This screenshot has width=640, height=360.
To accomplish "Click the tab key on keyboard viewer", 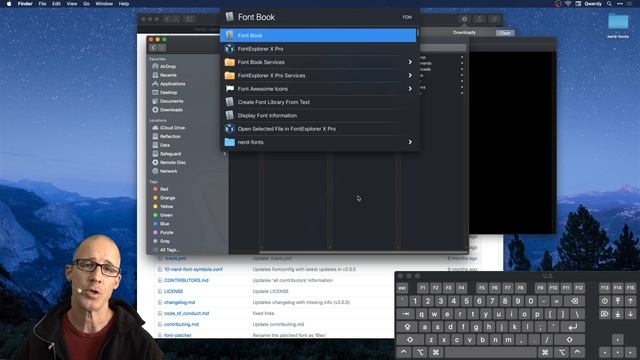I will pos(406,314).
